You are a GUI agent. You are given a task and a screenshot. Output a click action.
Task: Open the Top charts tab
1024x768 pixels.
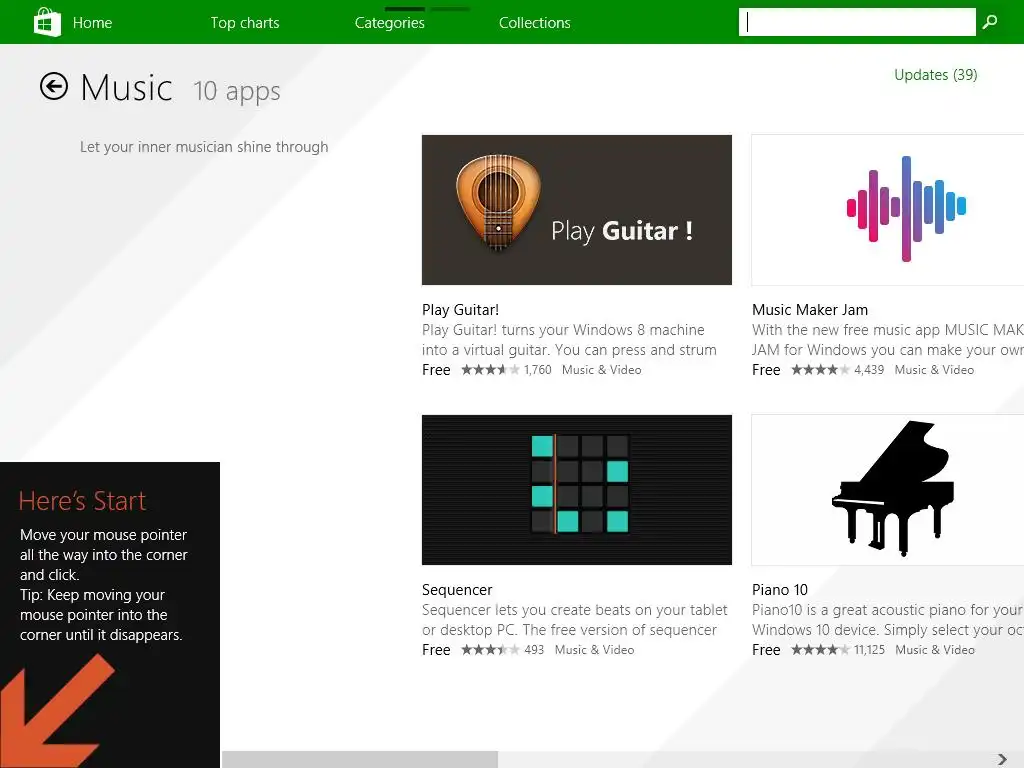[245, 23]
